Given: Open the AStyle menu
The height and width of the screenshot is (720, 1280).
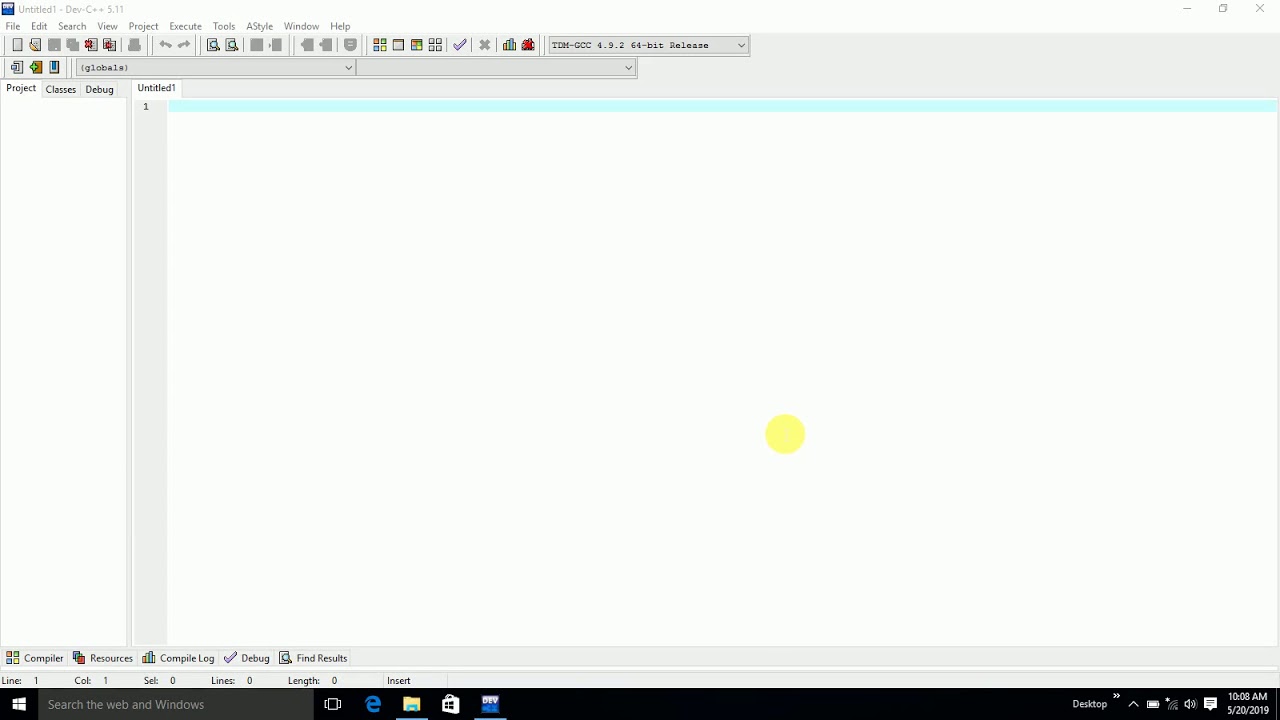Looking at the screenshot, I should [x=260, y=26].
